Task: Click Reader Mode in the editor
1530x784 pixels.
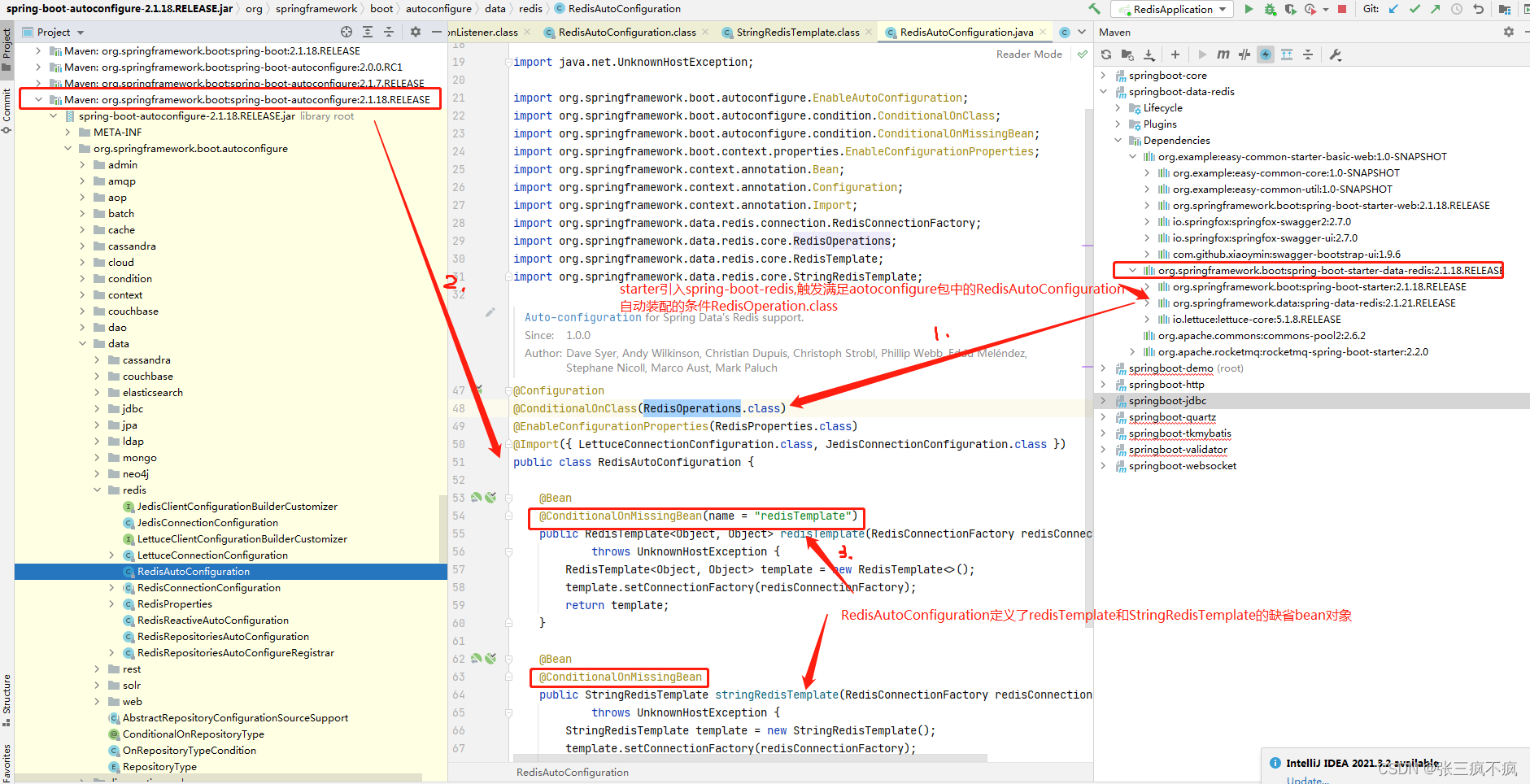Action: (x=1029, y=54)
